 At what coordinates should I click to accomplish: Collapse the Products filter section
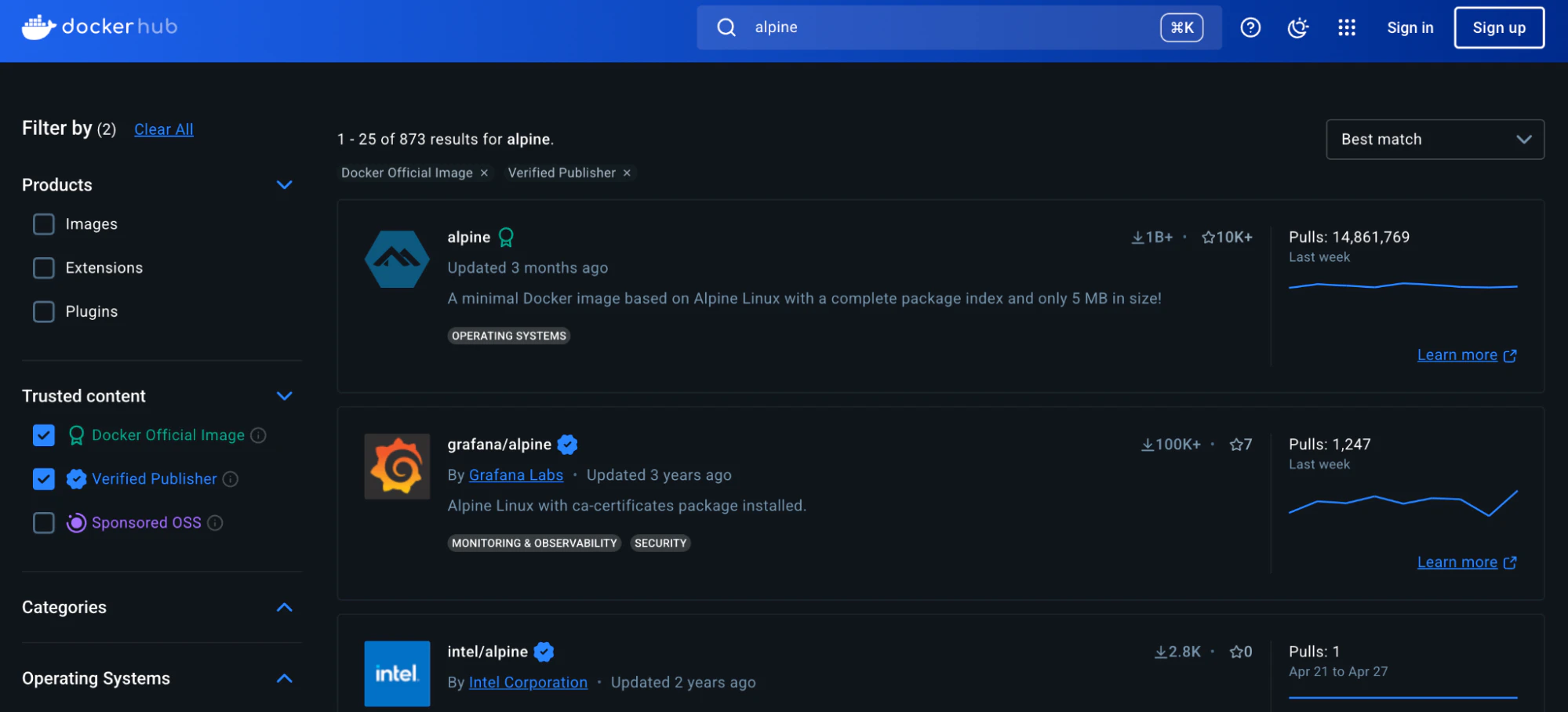[285, 185]
